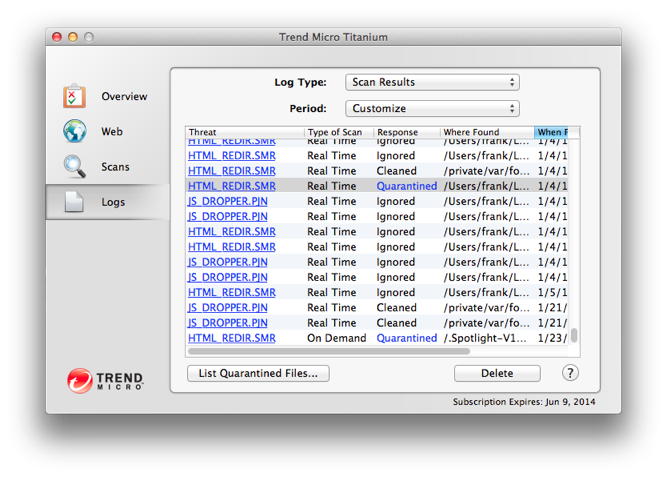Open the Scans section via magnifier icon
667x477 pixels.
pyautogui.click(x=74, y=166)
